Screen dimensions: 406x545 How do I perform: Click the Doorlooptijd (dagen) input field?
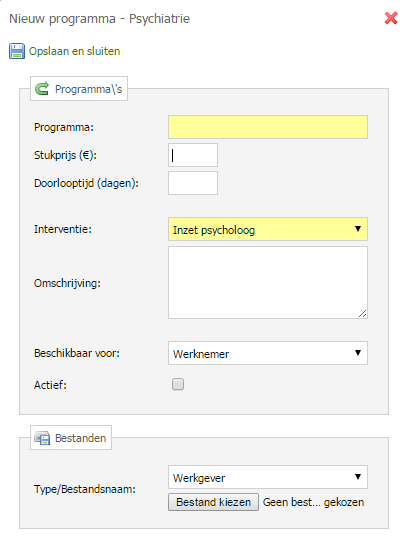(x=193, y=183)
